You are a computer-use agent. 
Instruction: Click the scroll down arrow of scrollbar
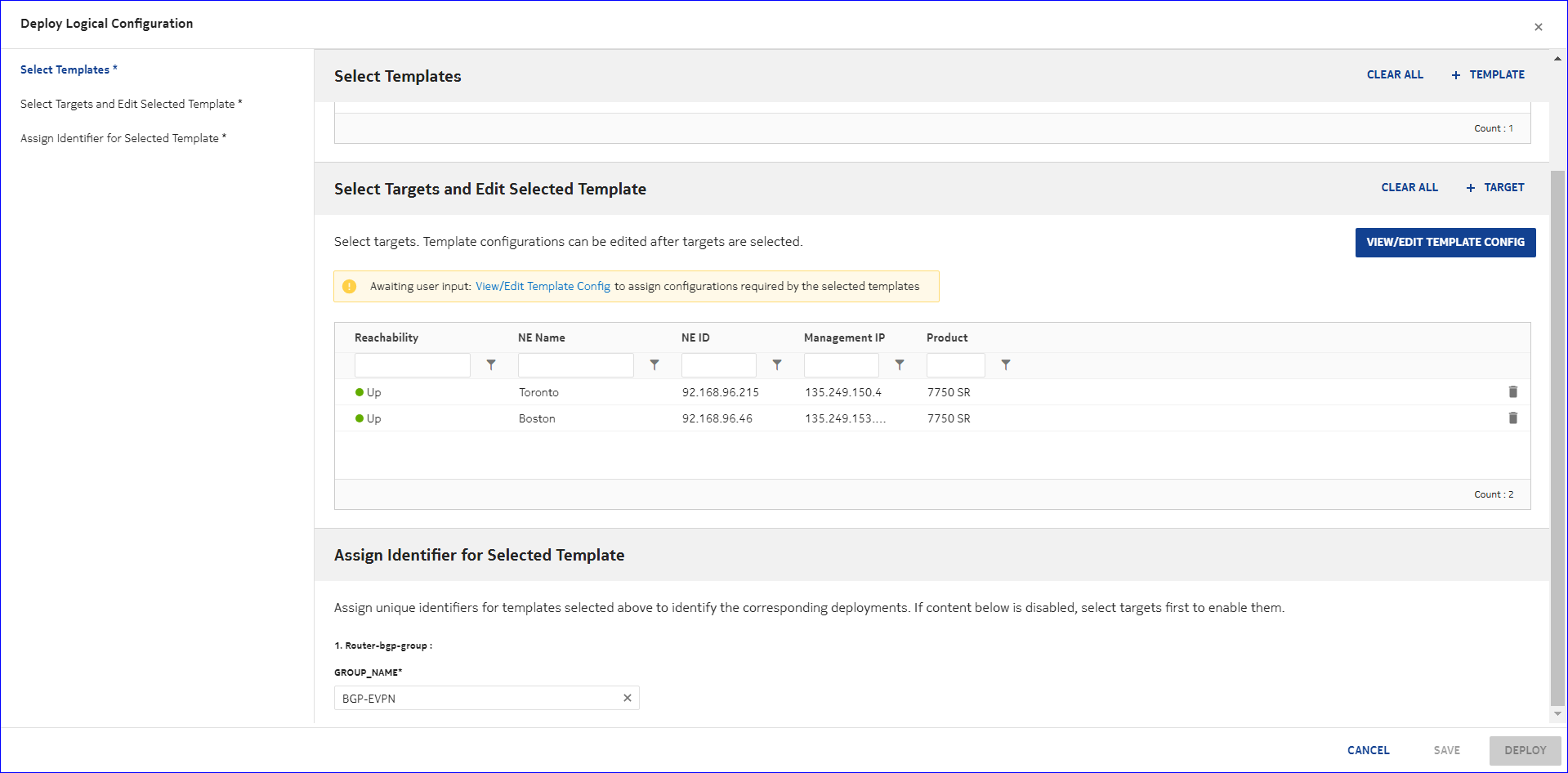tap(1557, 713)
